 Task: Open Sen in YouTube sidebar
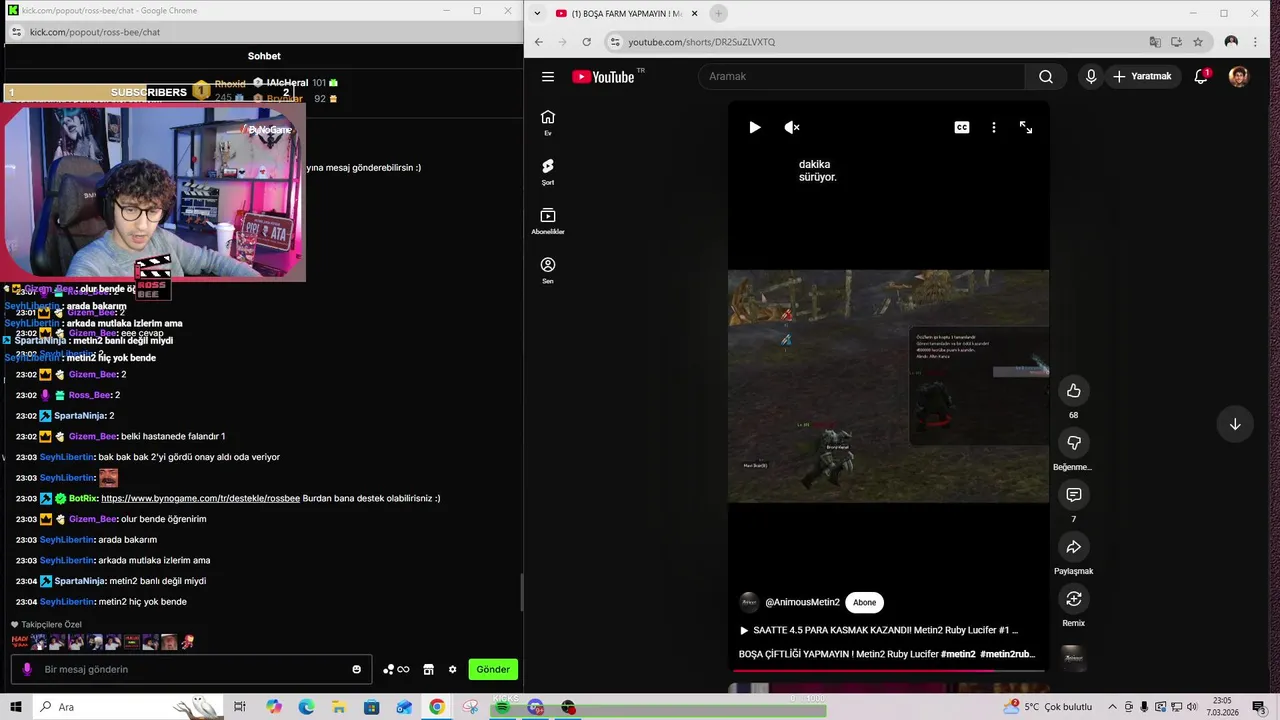coord(548,270)
